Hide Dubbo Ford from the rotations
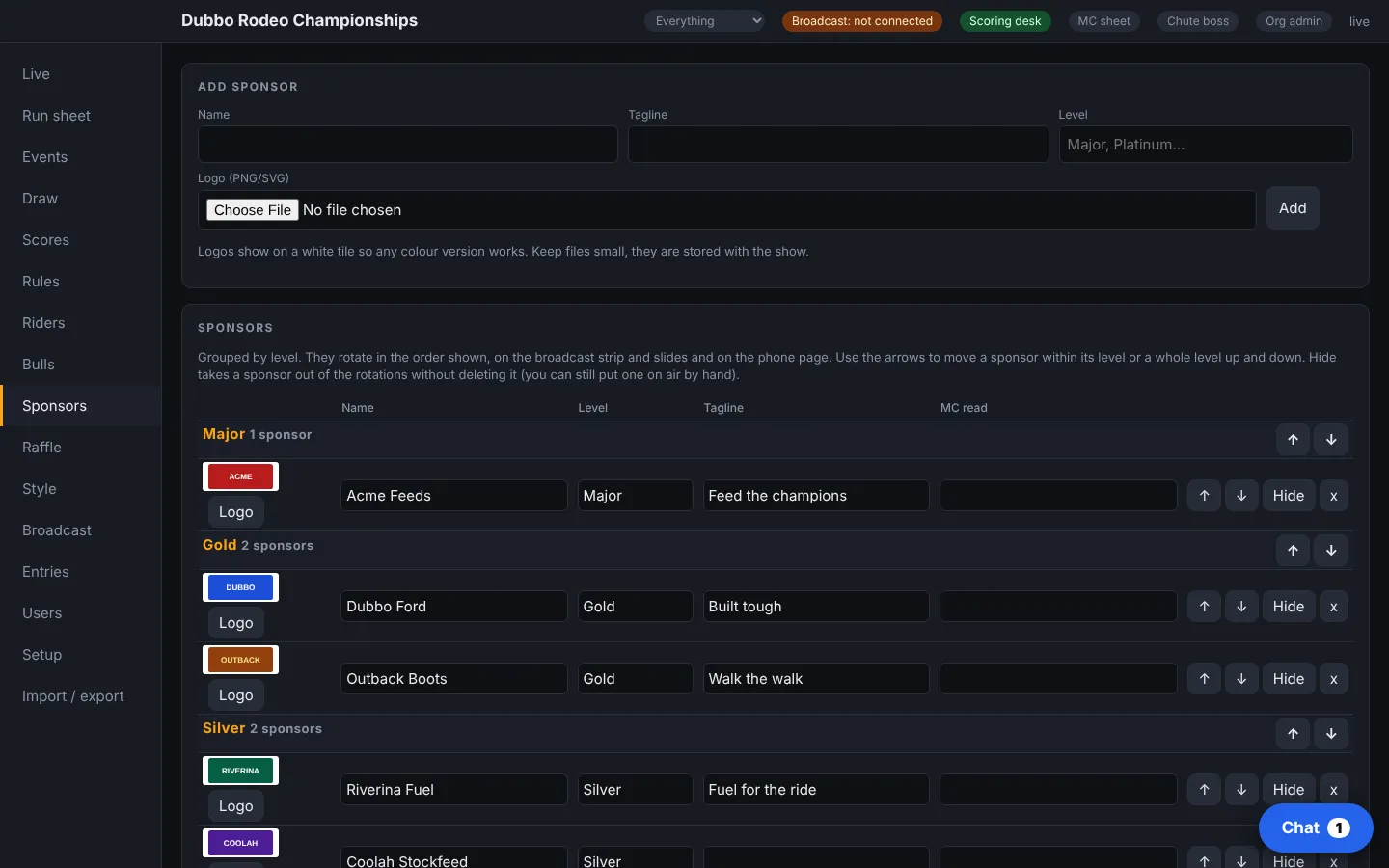The height and width of the screenshot is (868, 1389). [x=1289, y=607]
